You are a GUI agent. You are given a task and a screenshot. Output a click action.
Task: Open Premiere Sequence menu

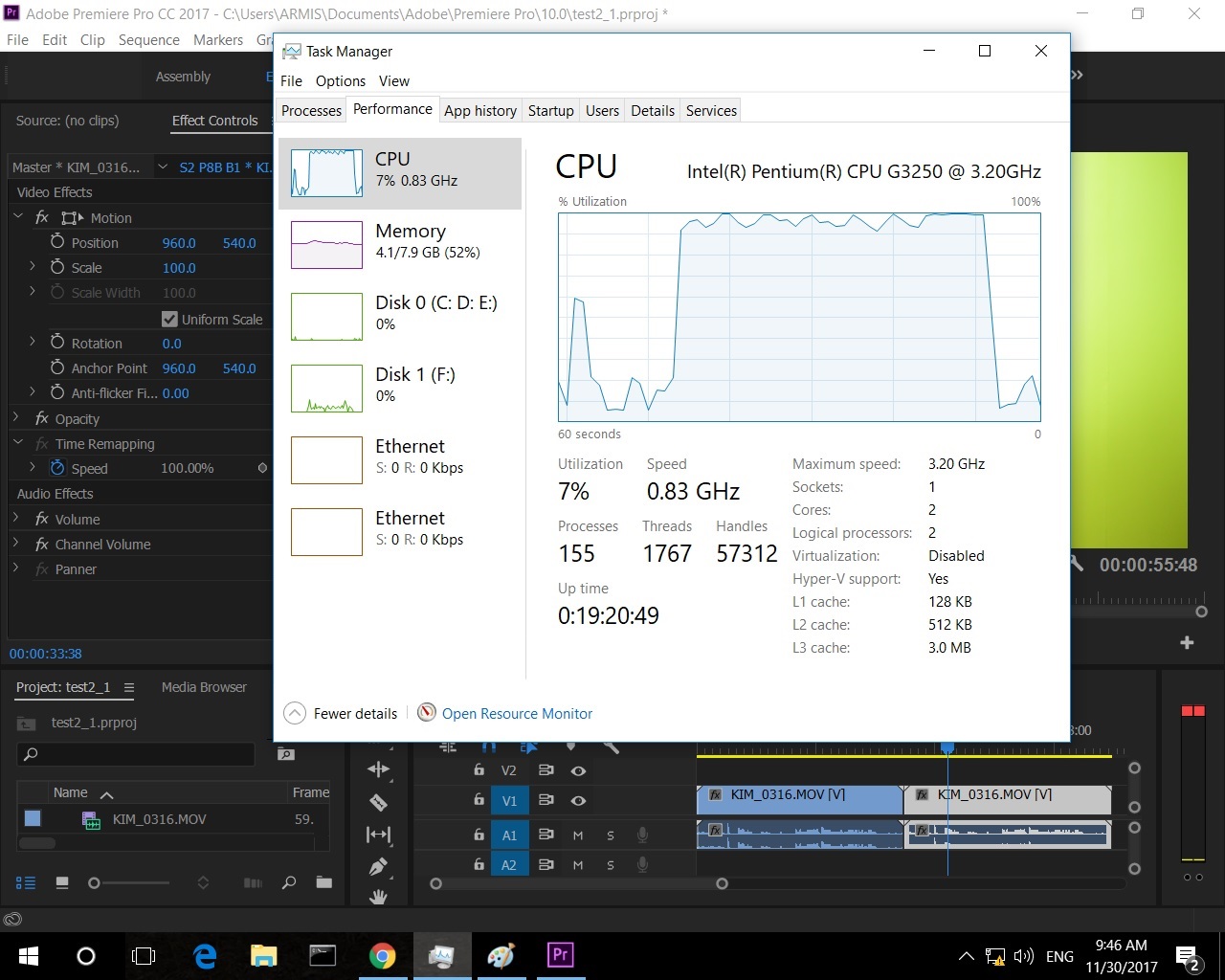148,40
